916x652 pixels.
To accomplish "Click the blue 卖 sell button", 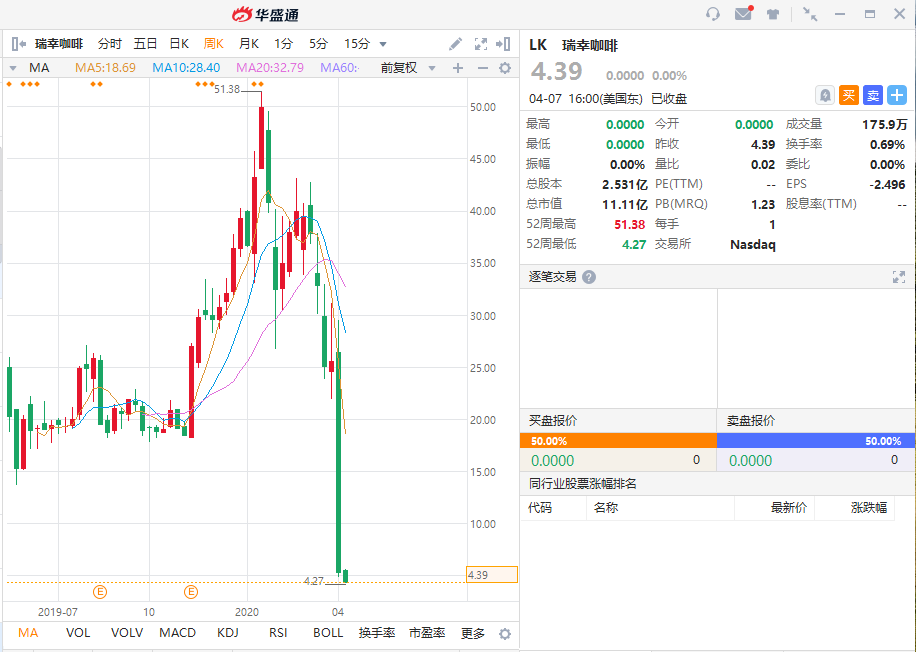I will click(x=873, y=95).
